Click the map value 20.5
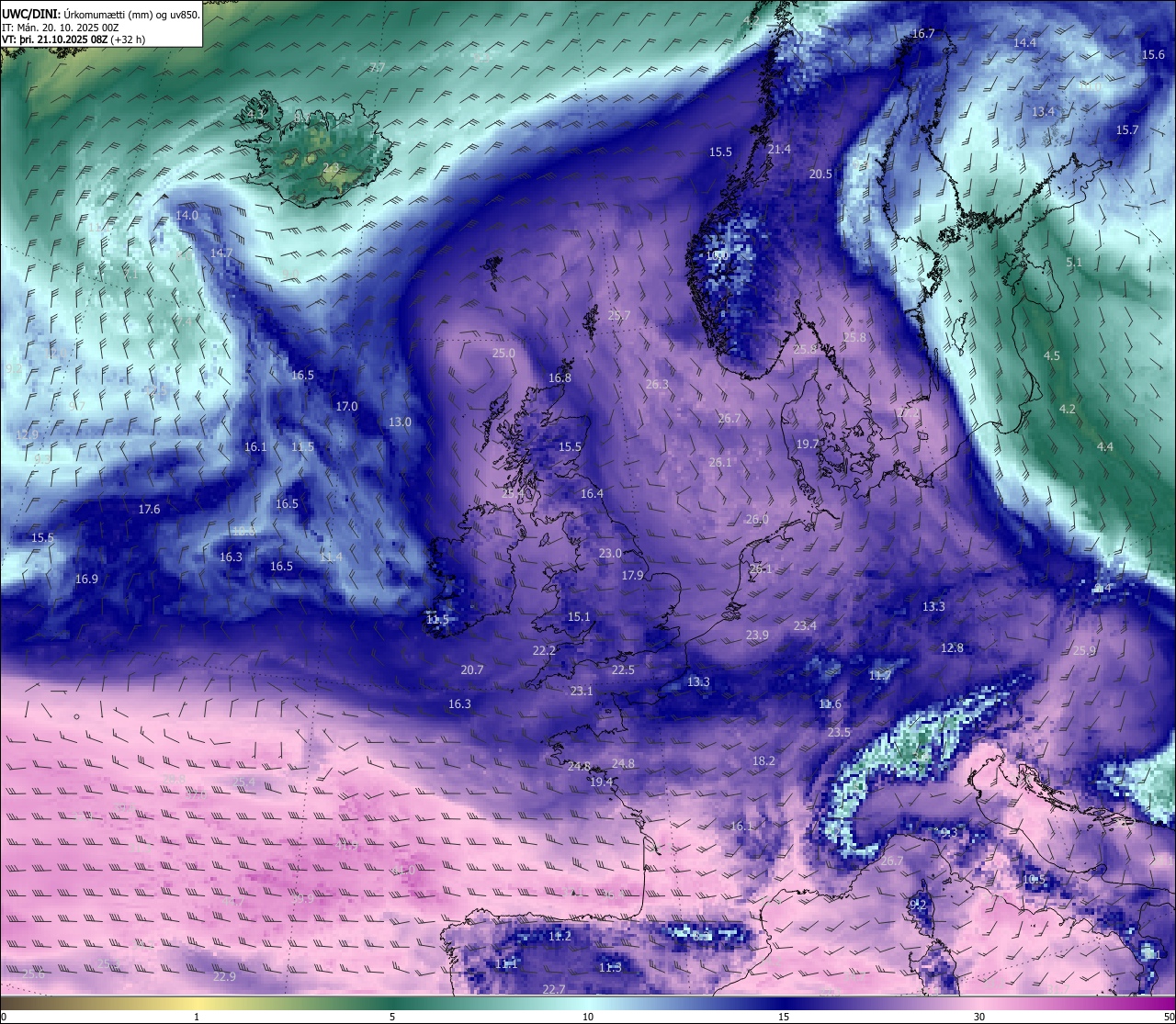The height and width of the screenshot is (1024, 1176). point(820,174)
